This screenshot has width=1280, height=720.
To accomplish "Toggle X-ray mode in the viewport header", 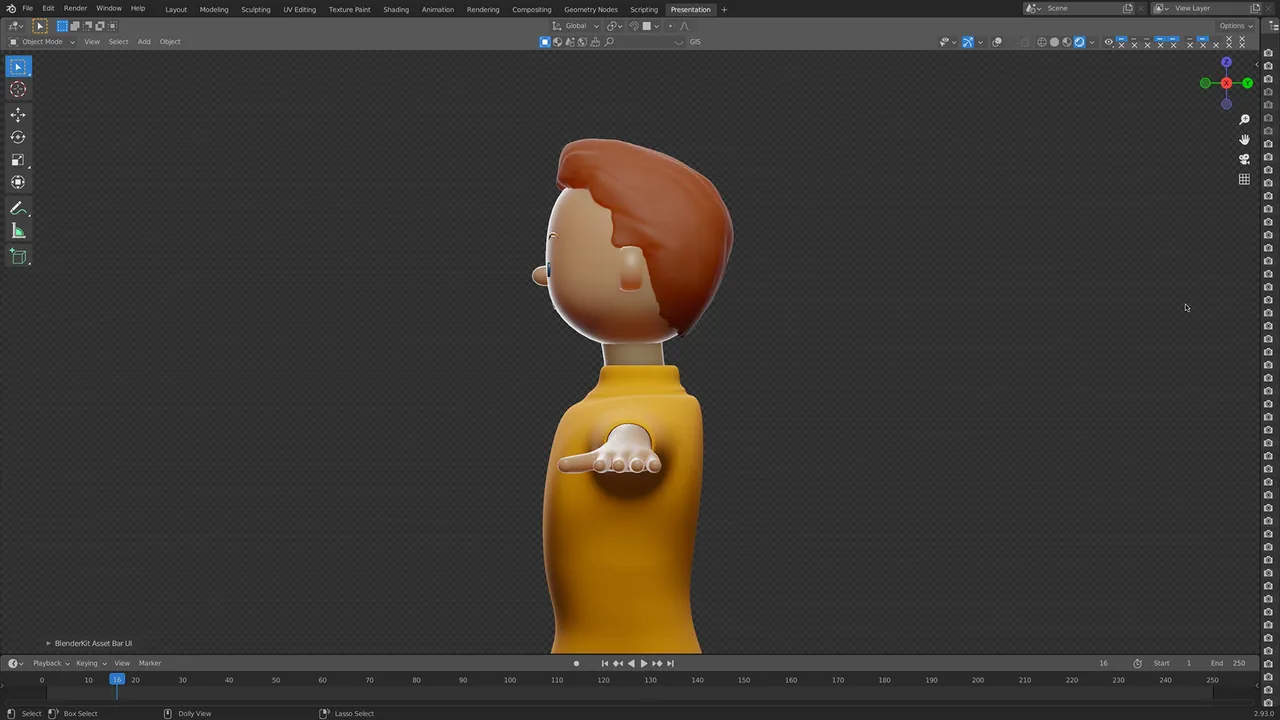I will (x=1024, y=42).
